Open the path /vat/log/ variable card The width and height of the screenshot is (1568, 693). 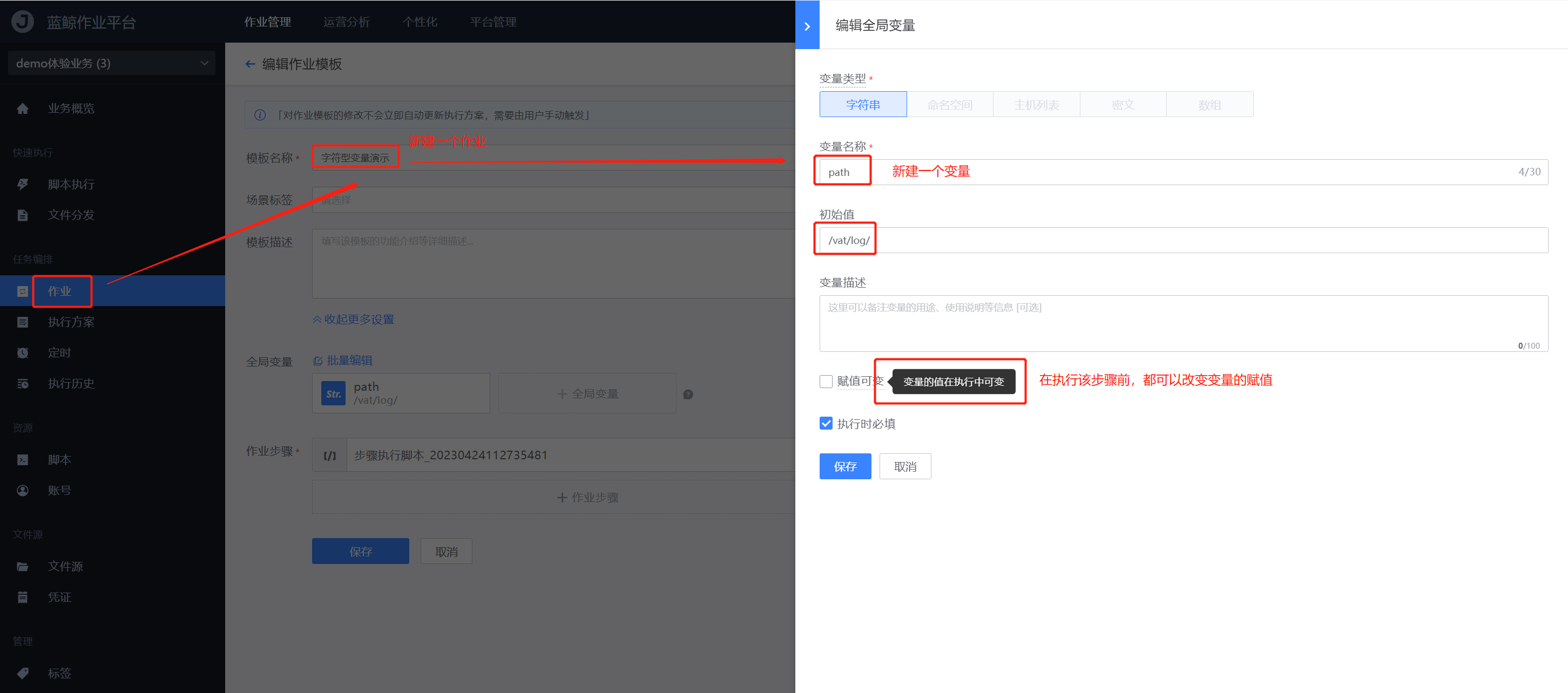click(x=401, y=393)
